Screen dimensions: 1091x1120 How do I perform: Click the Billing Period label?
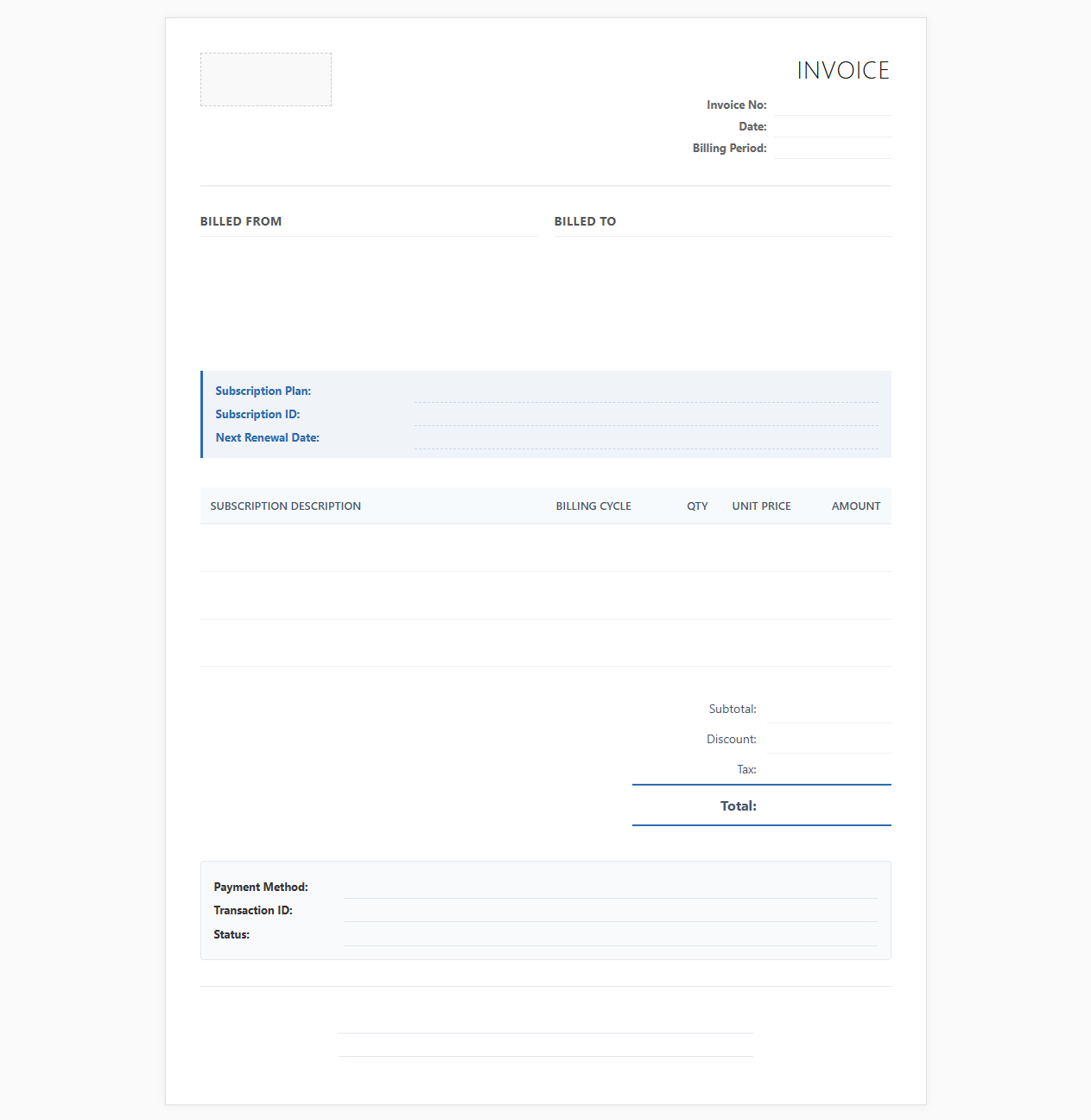click(730, 148)
